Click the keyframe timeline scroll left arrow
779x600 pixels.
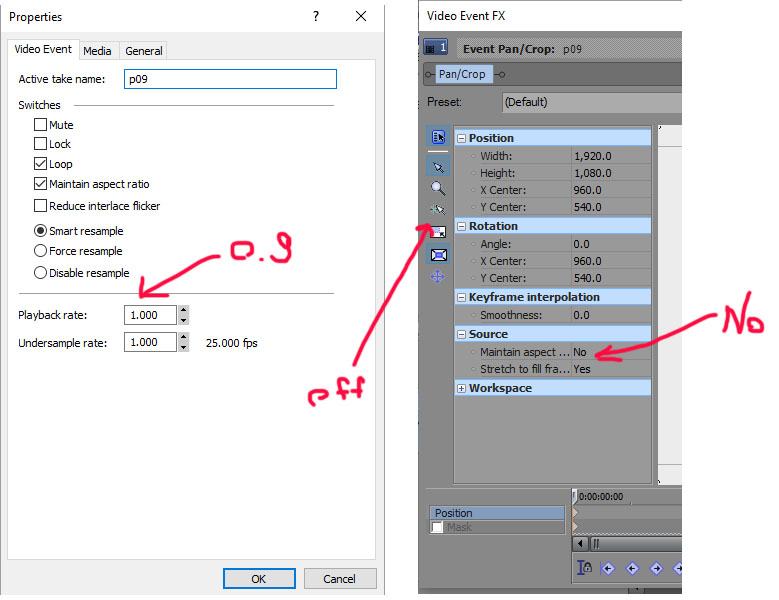coord(580,543)
